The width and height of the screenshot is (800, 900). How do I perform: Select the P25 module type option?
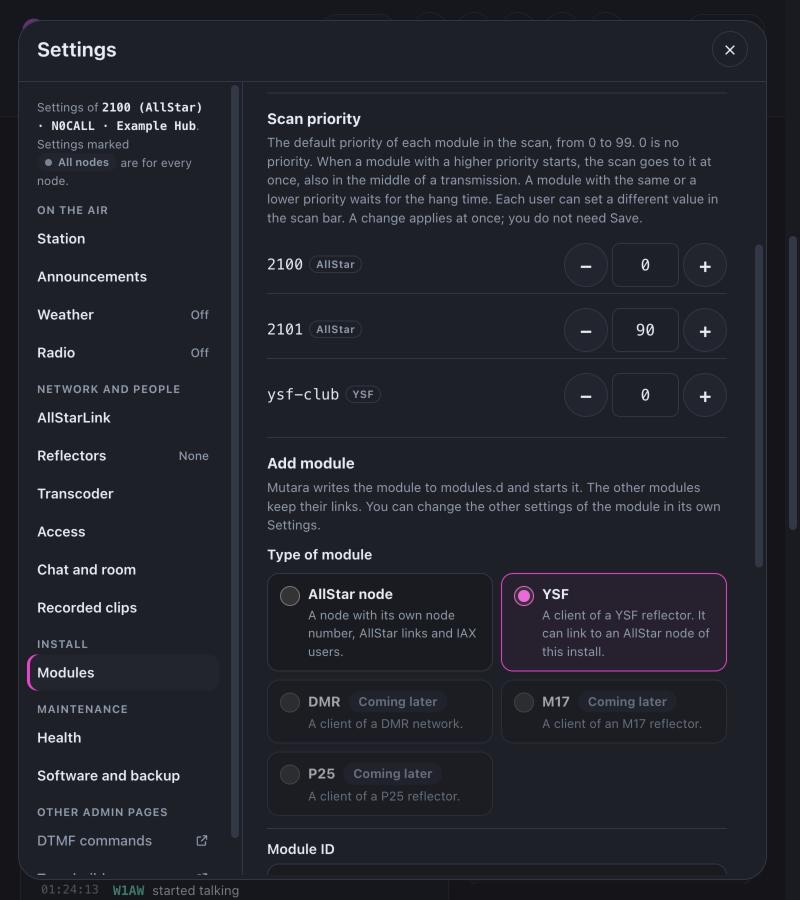tap(380, 784)
